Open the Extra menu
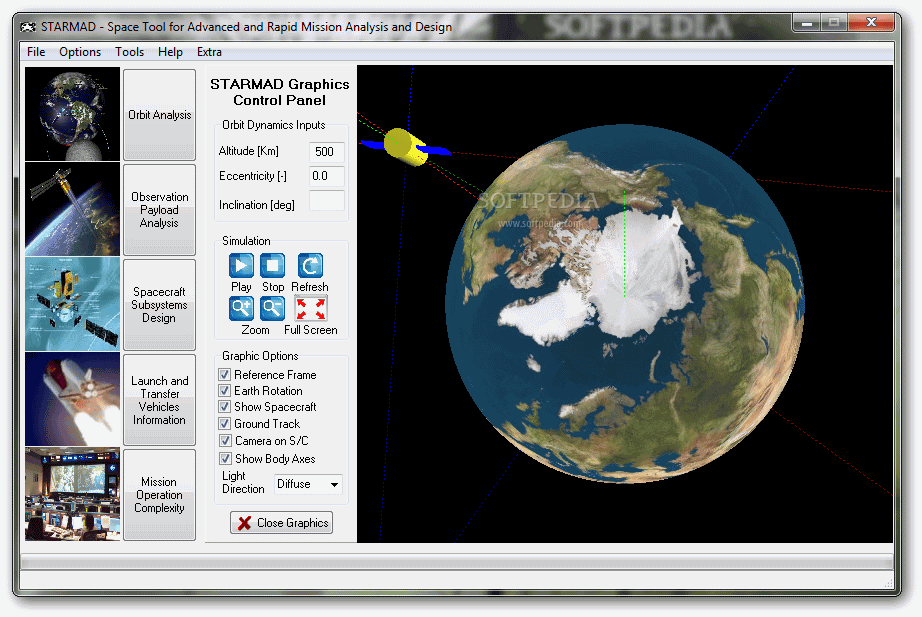 (x=209, y=52)
